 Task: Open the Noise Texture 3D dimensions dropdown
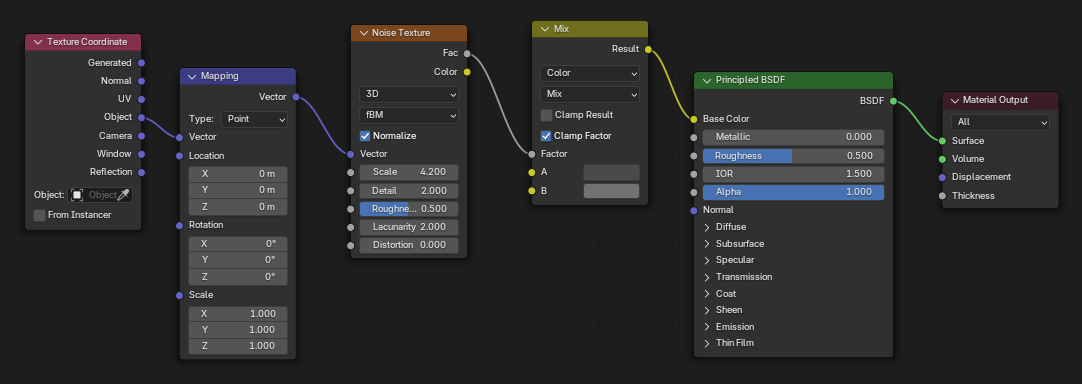tap(409, 94)
